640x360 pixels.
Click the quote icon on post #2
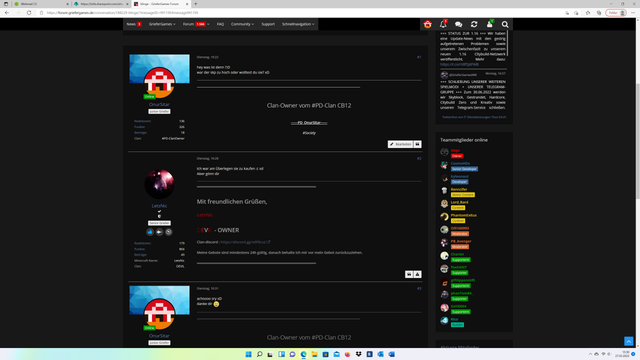tap(409, 274)
